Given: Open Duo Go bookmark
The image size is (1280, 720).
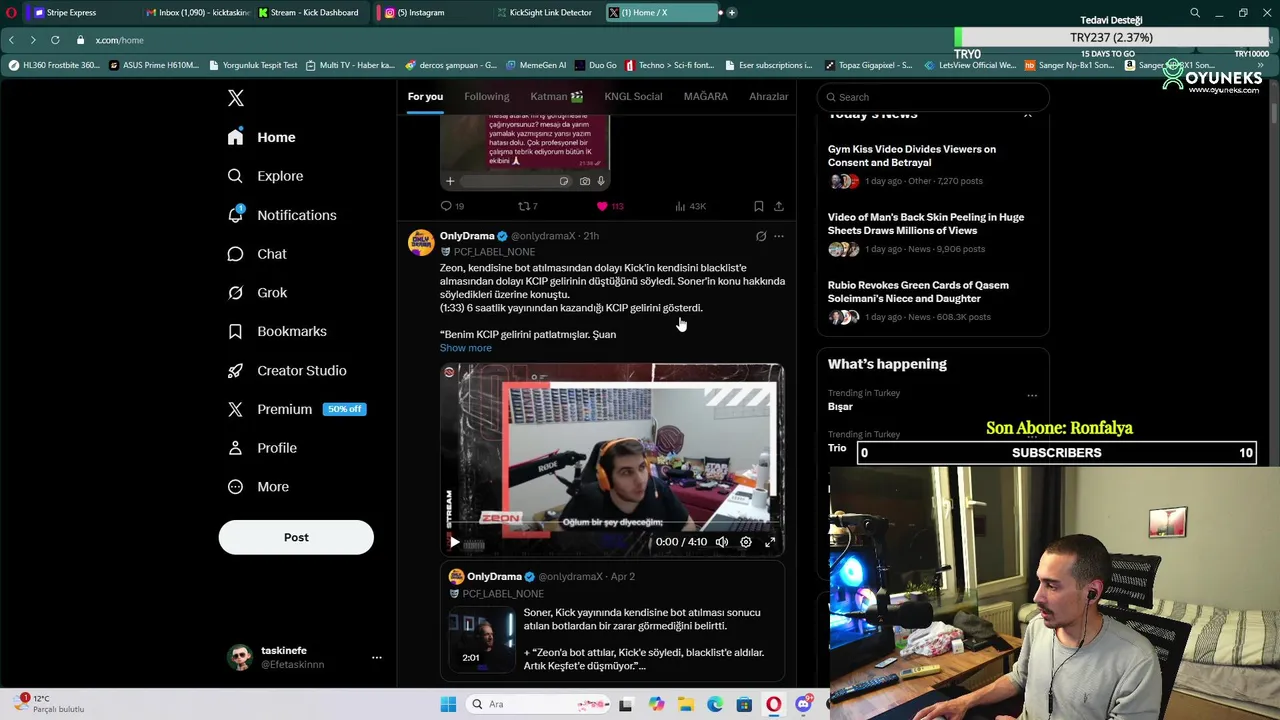Looking at the screenshot, I should [595, 65].
